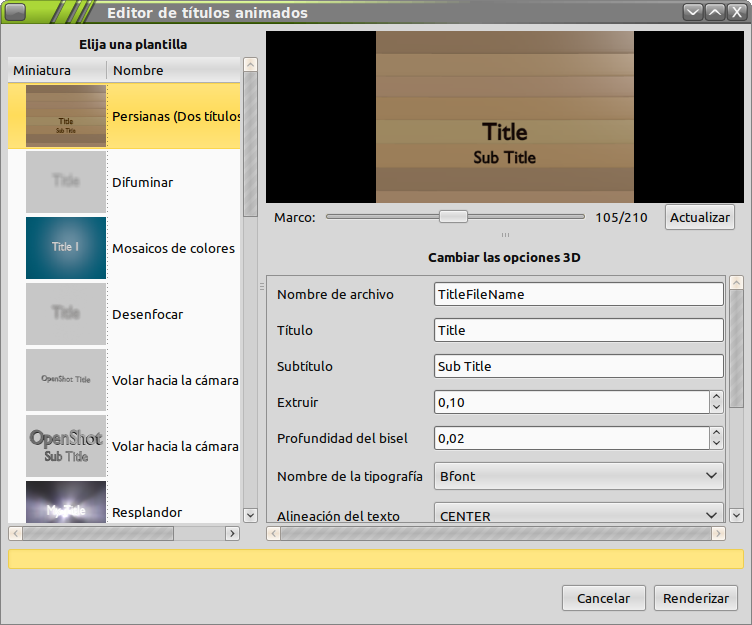Screen dimensions: 752x625
Task: Sort by the Nombre column header
Action: [x=173, y=70]
